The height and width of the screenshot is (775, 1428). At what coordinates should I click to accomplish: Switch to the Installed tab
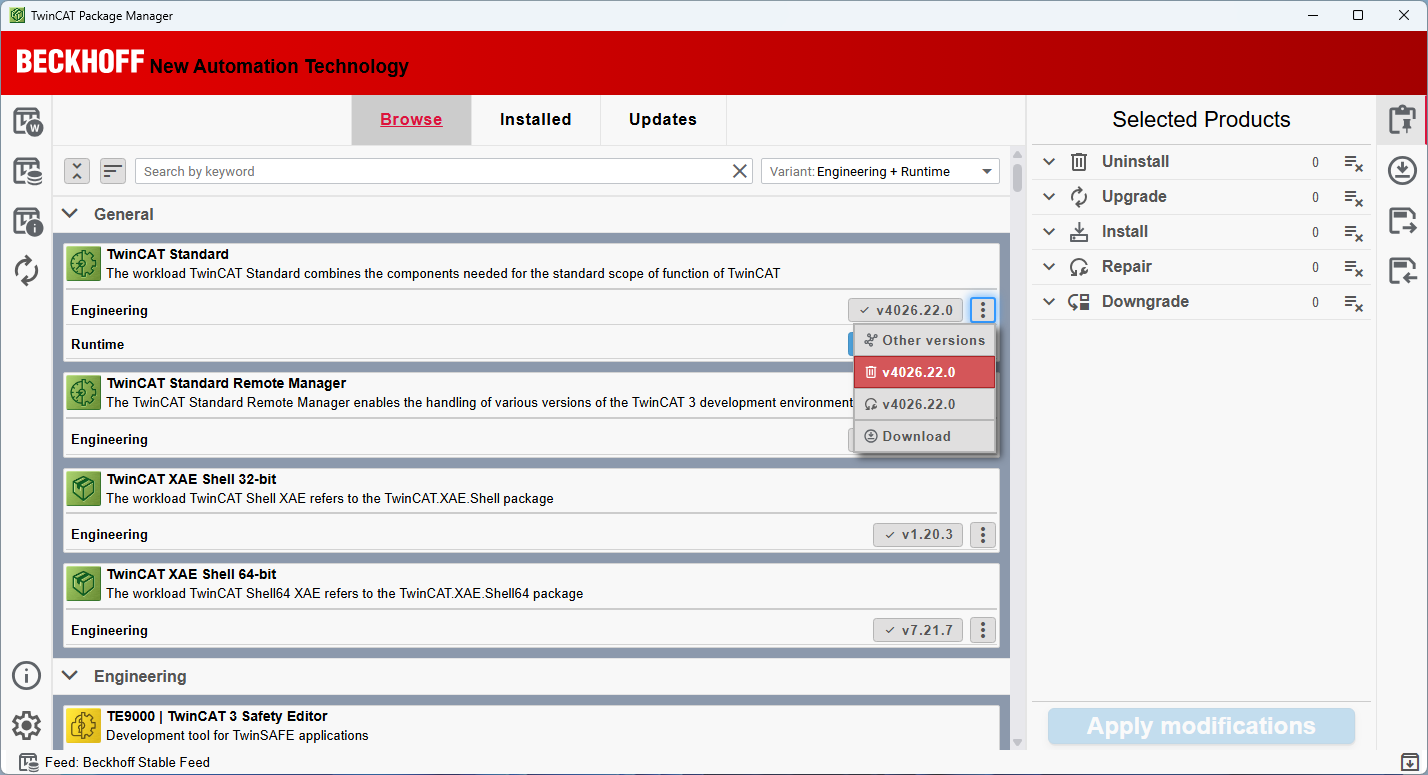(x=535, y=120)
